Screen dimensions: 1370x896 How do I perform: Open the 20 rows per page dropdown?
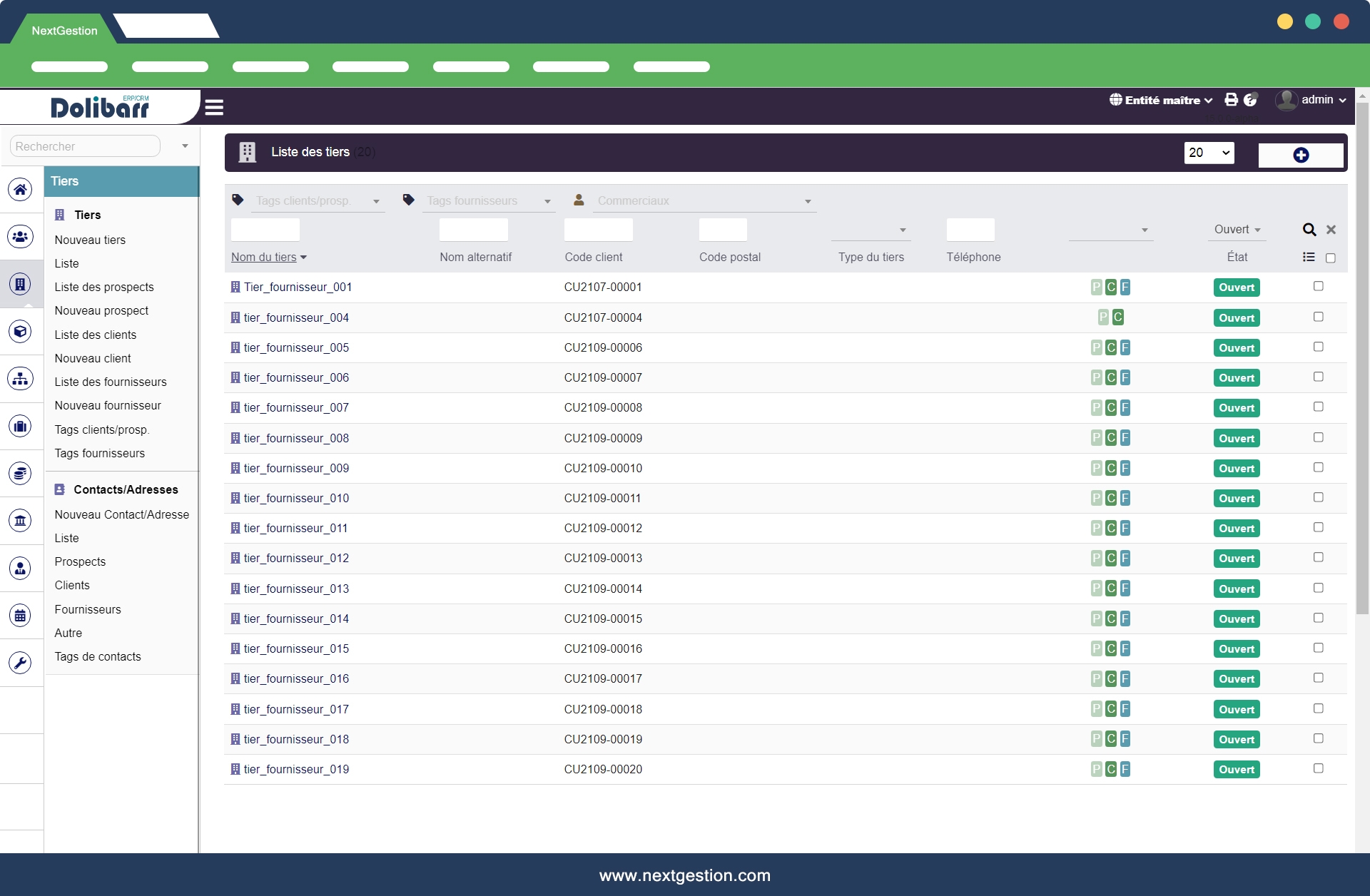click(1209, 153)
